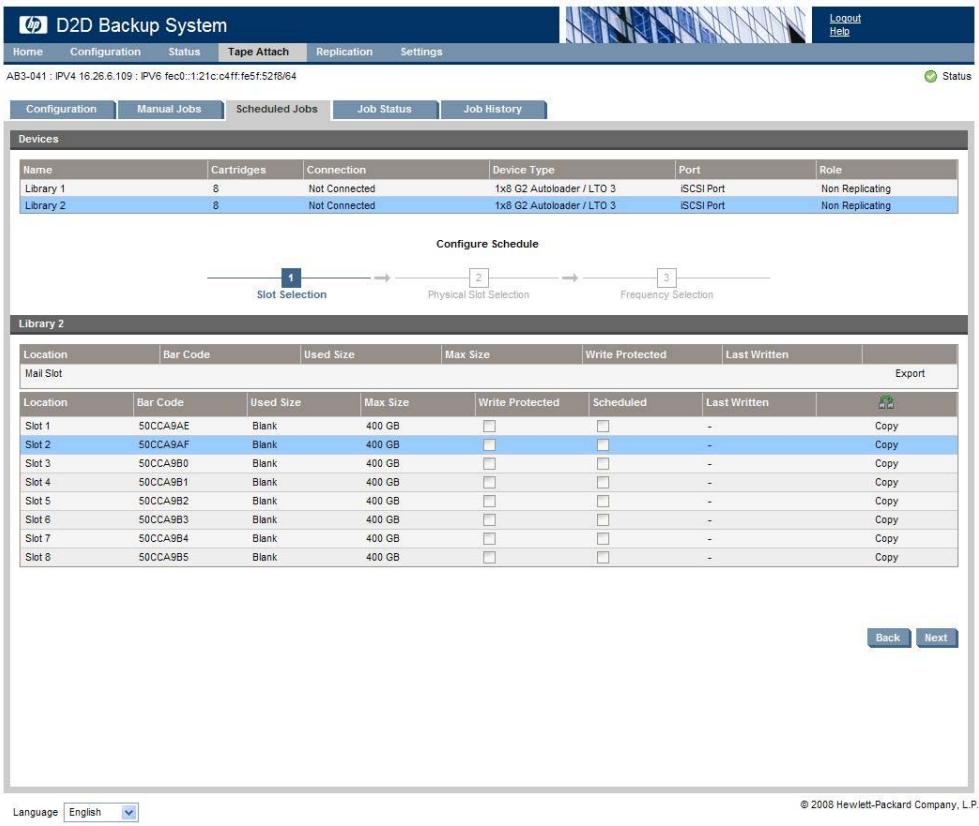Viewport: 979px width, 826px height.
Task: Select the Slot 4 row label
Action: coord(37,482)
